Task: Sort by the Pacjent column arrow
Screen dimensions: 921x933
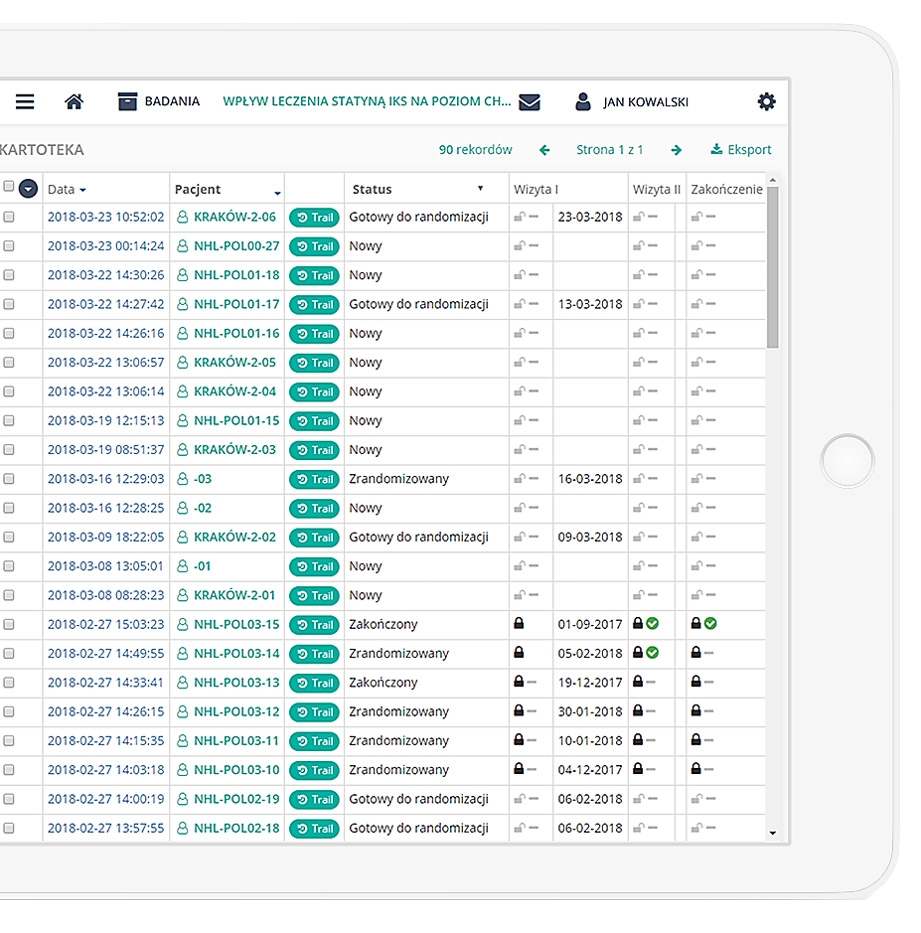Action: [277, 191]
